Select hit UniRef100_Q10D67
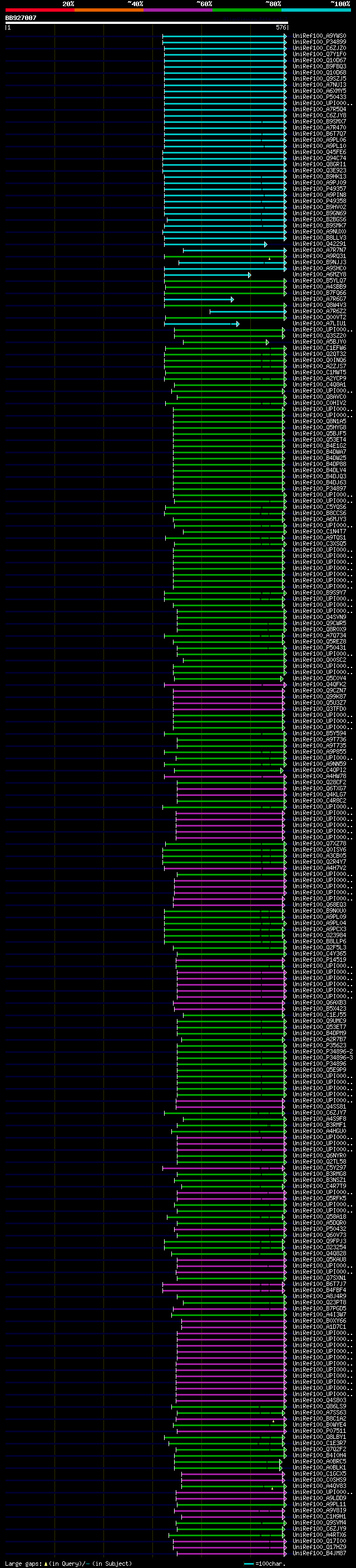The image size is (356, 1568). [x=319, y=60]
